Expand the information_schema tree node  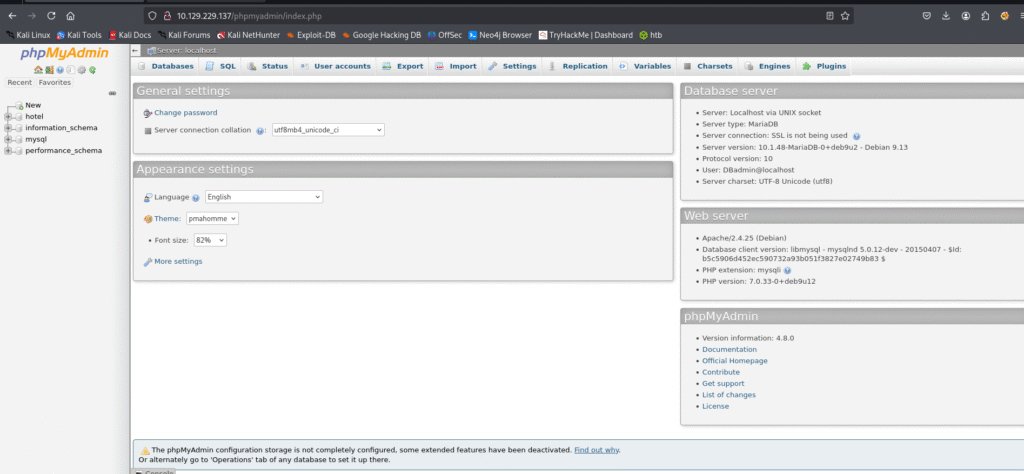[x=8, y=128]
